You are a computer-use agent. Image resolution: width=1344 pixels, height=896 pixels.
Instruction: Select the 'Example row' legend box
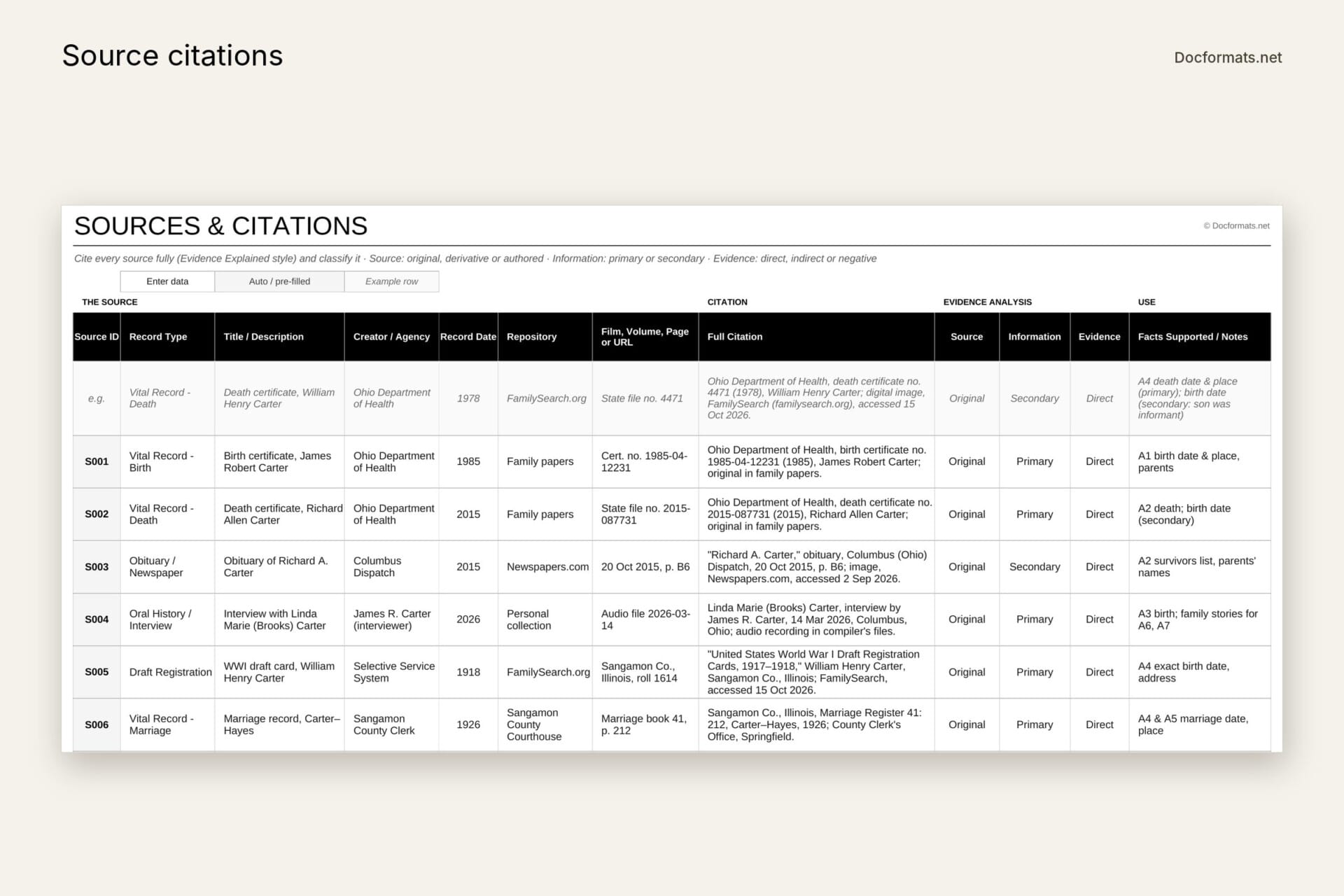[x=391, y=281]
